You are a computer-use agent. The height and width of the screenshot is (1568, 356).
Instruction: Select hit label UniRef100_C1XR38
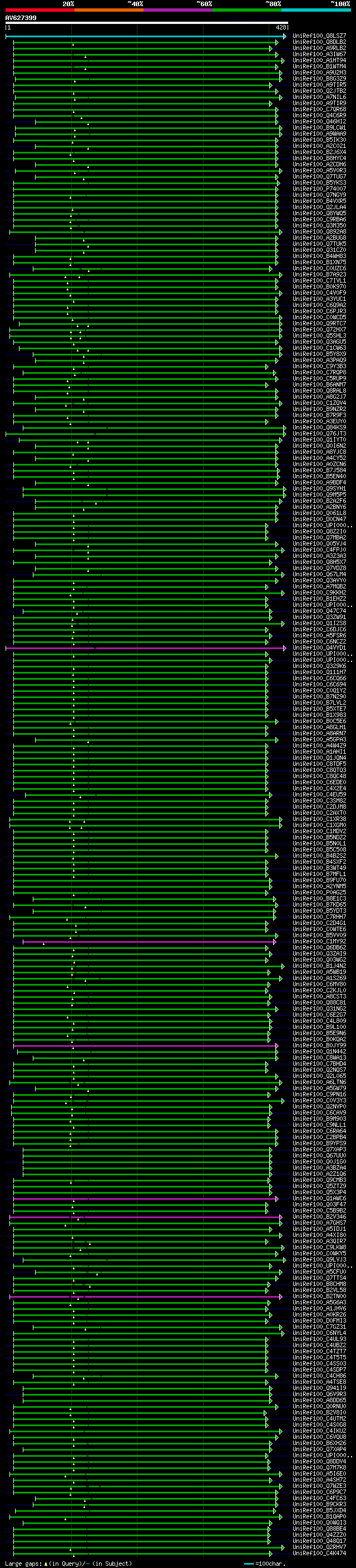(319, 819)
